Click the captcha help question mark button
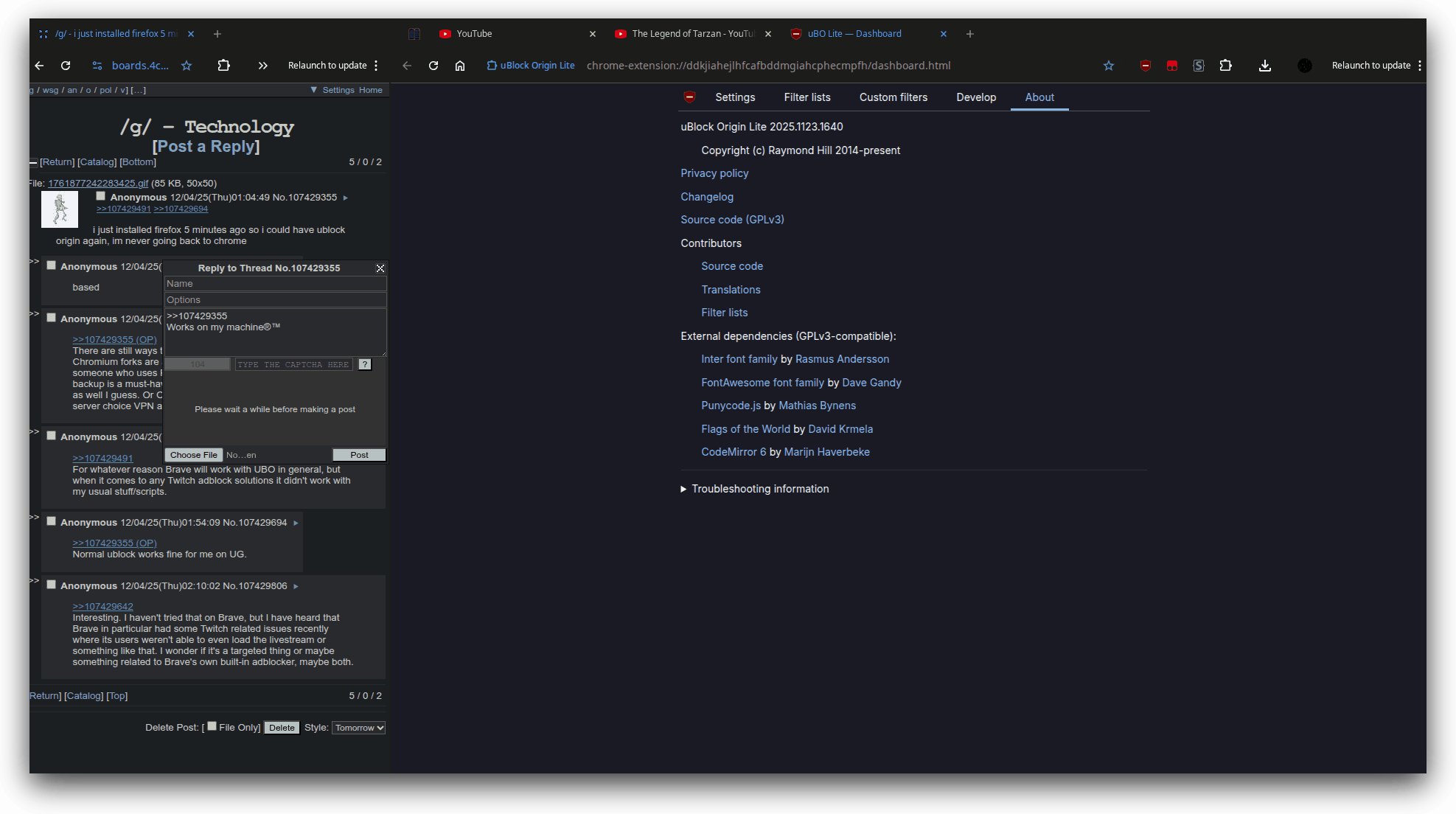The image size is (1456, 814). (x=365, y=364)
